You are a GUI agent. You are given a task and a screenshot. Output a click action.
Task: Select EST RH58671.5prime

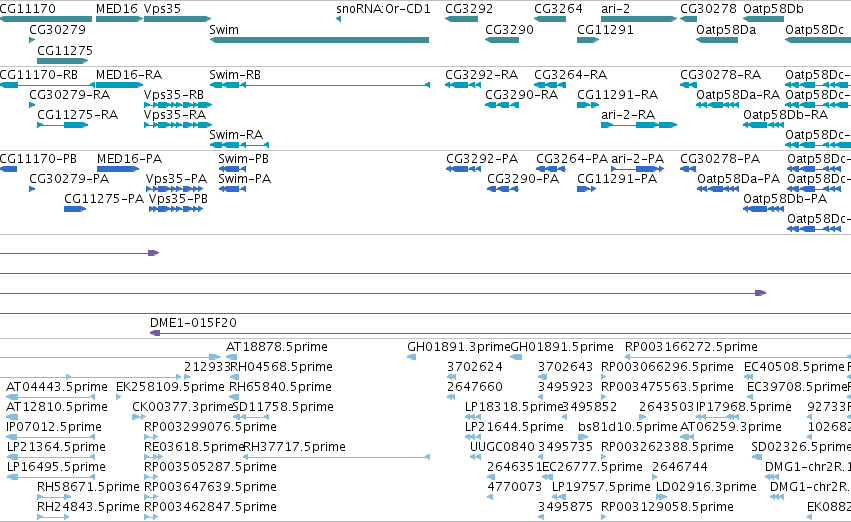pyautogui.click(x=88, y=487)
